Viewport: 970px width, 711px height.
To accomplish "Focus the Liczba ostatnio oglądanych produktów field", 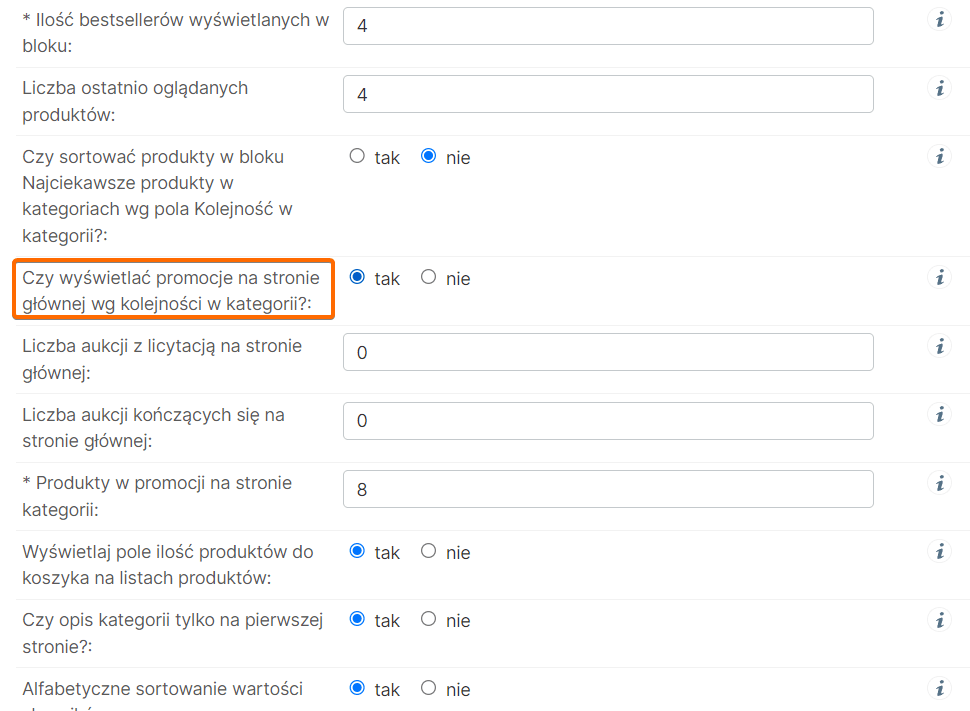I will tap(608, 94).
